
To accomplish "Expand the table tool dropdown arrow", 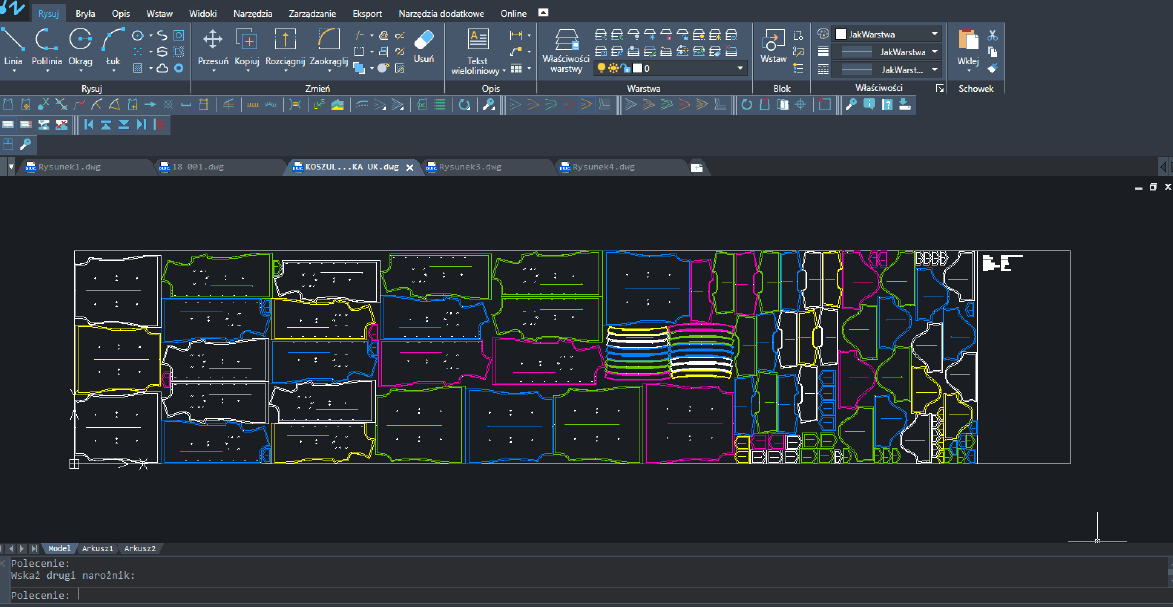I will click(529, 68).
